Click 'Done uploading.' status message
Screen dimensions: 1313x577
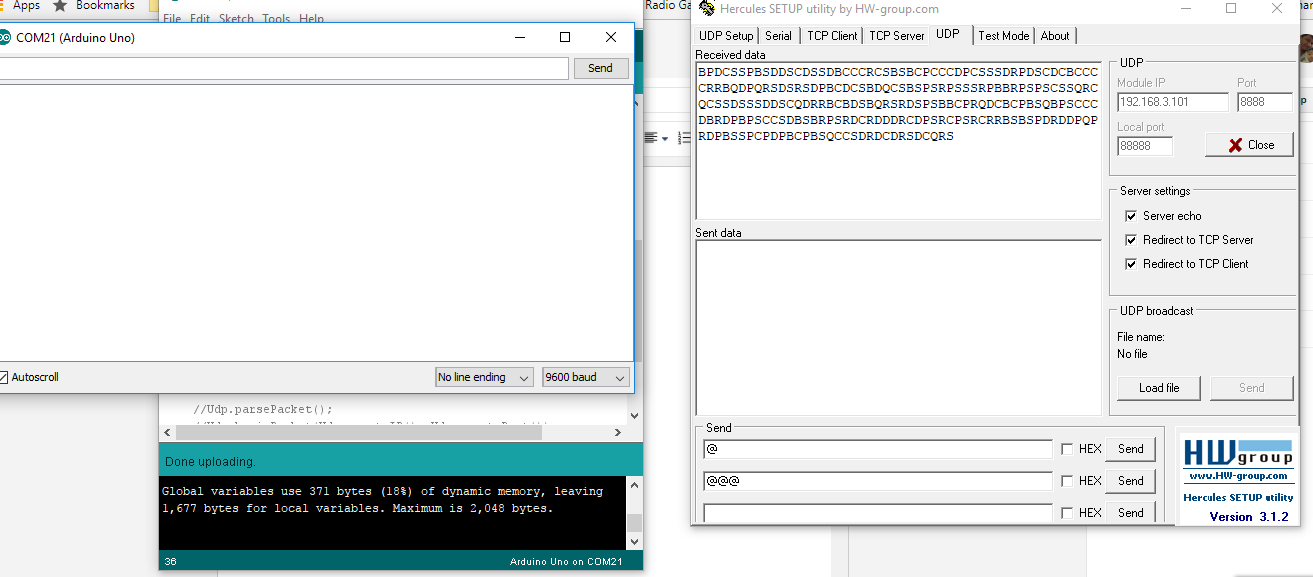coord(210,462)
